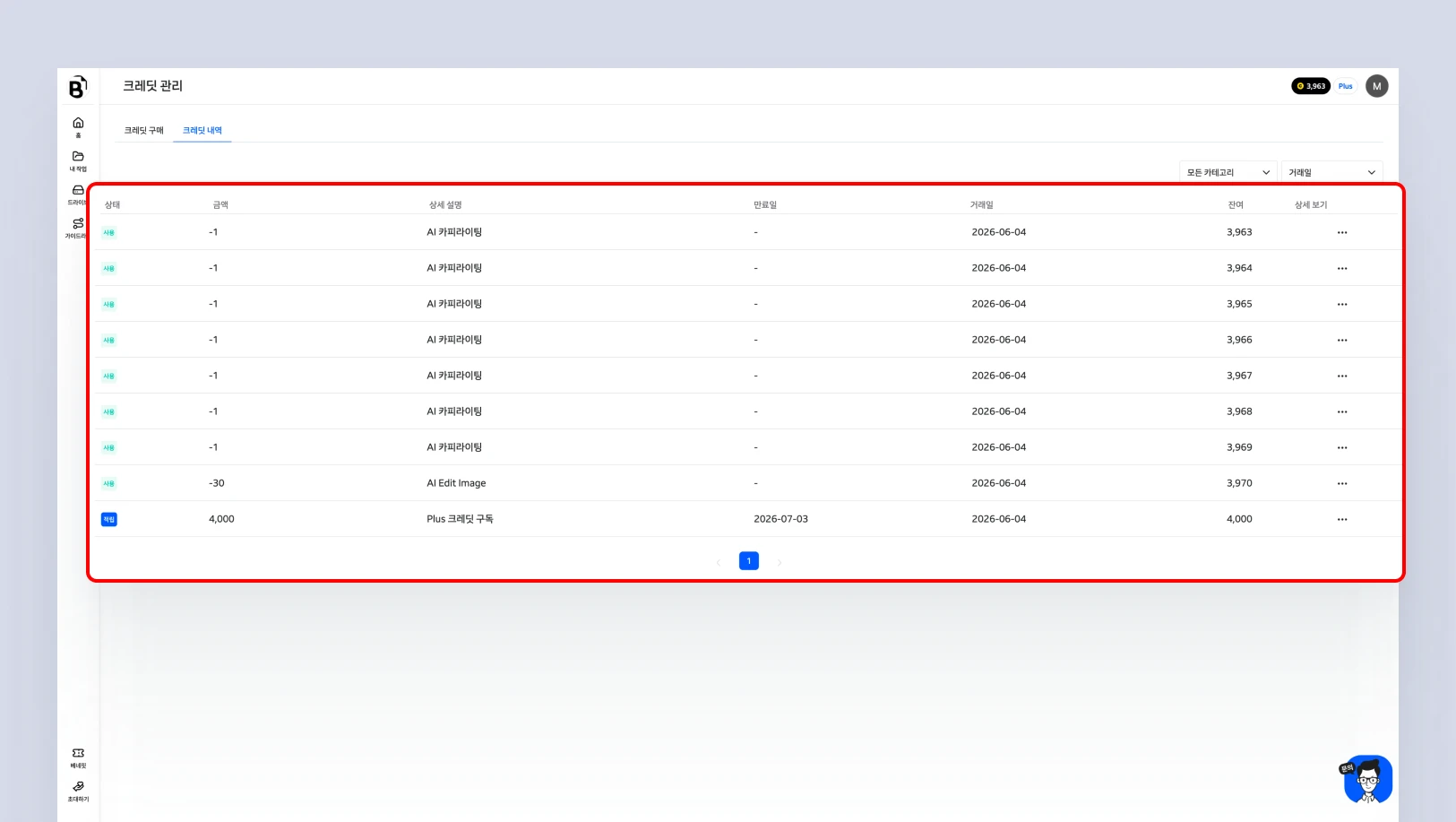Viewport: 1456px width, 822px height.
Task: Click the -30 amount cell
Action: pyautogui.click(x=217, y=483)
